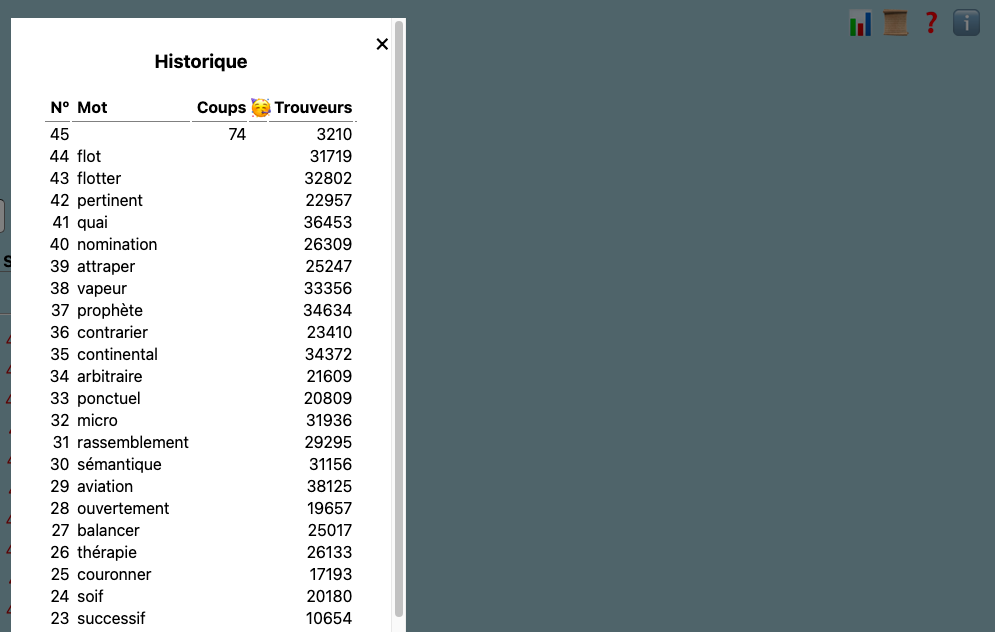The height and width of the screenshot is (632, 995).
Task: Close the Historique dialog
Action: pos(382,44)
